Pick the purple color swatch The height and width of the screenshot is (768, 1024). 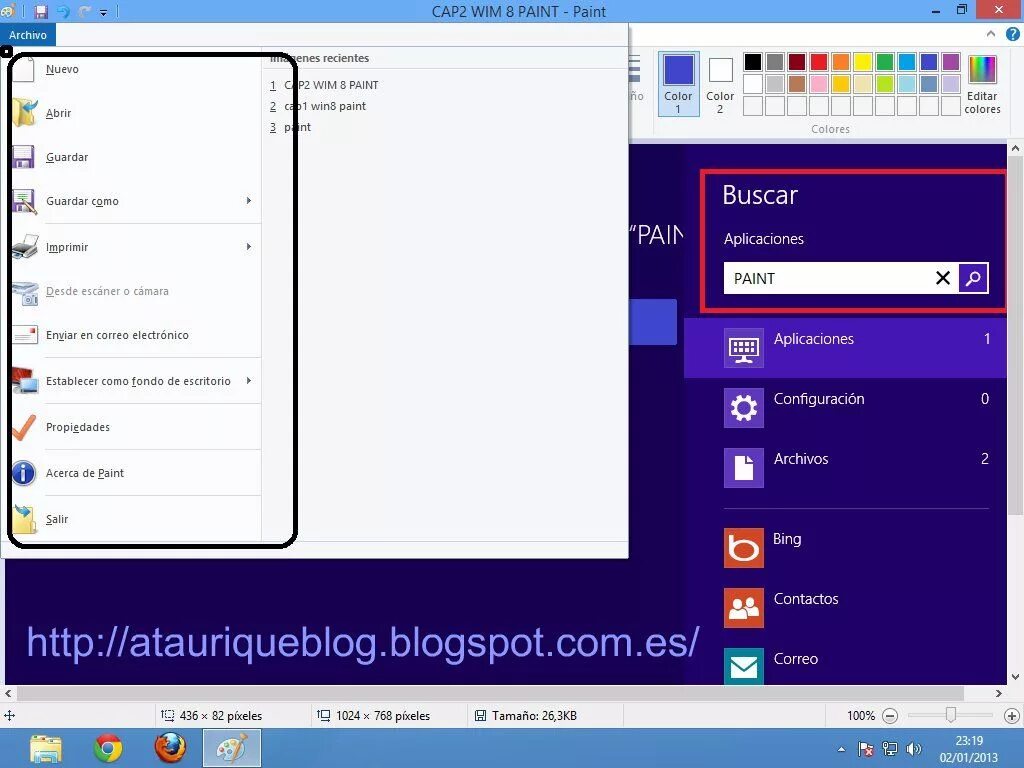point(951,61)
